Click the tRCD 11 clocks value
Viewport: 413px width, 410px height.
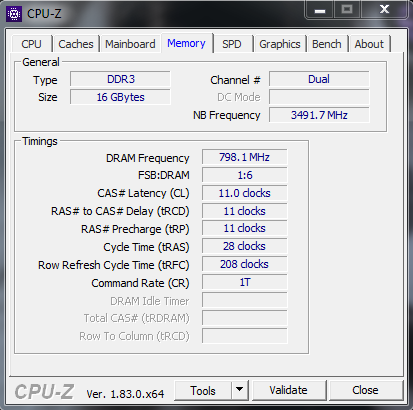click(244, 211)
